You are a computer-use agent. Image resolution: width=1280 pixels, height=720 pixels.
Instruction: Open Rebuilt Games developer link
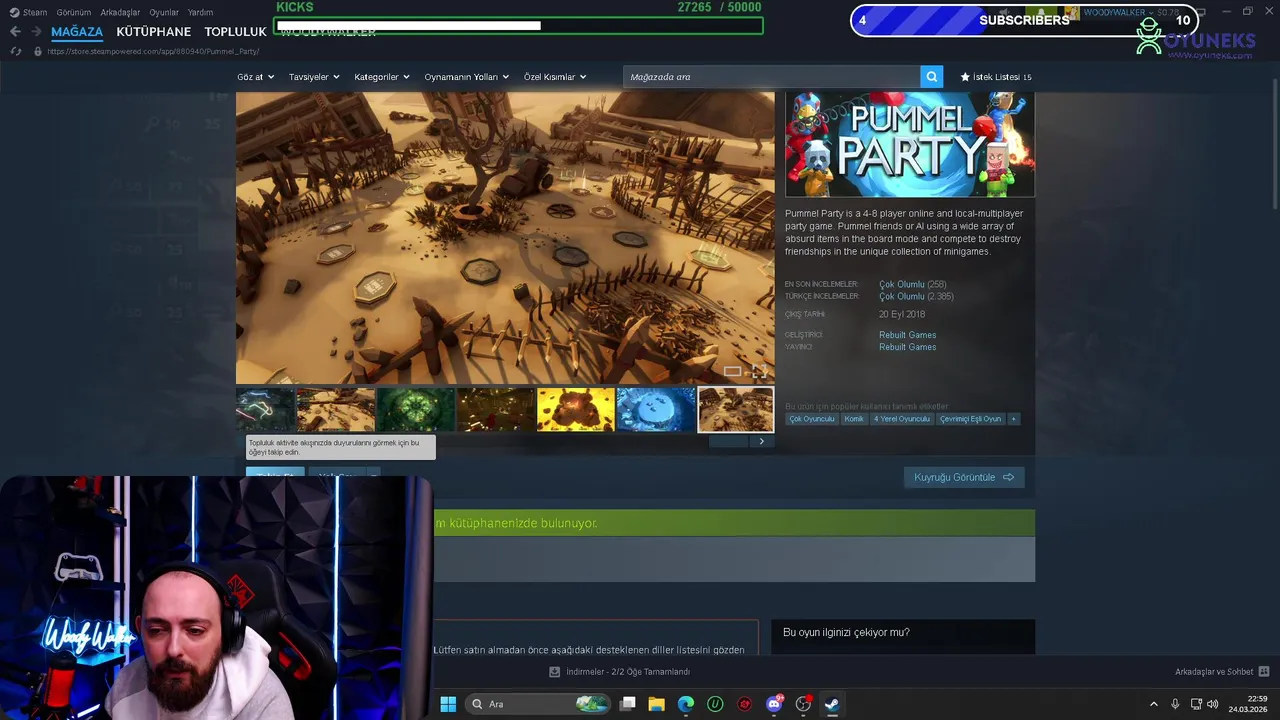tap(908, 335)
